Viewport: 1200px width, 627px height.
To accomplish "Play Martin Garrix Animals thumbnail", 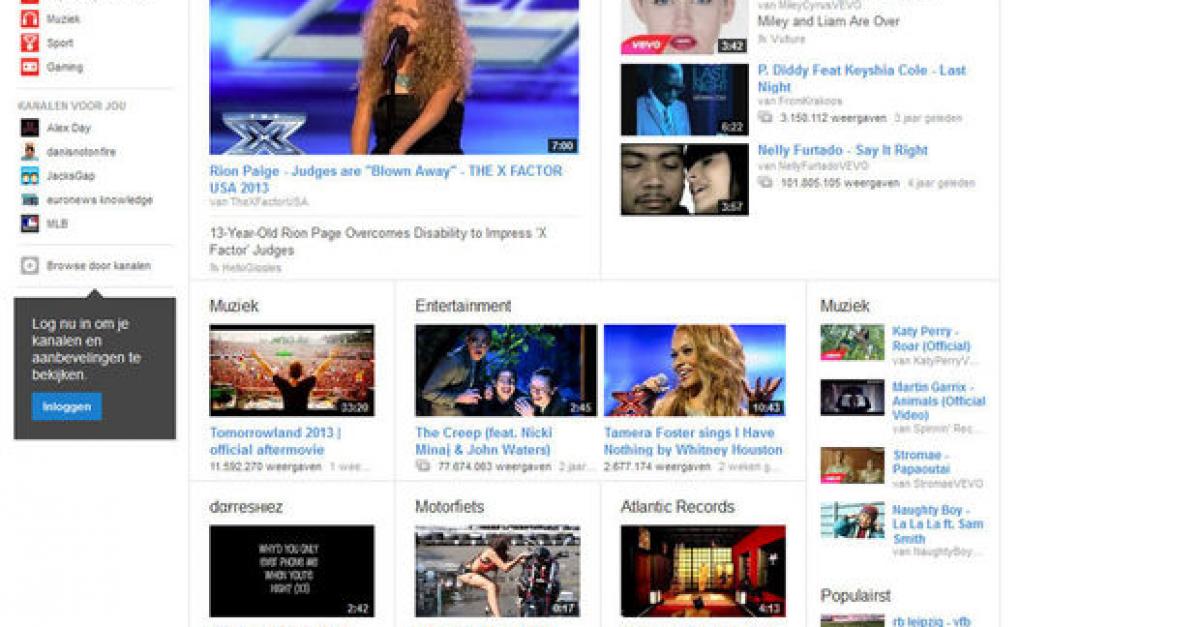I will [852, 397].
